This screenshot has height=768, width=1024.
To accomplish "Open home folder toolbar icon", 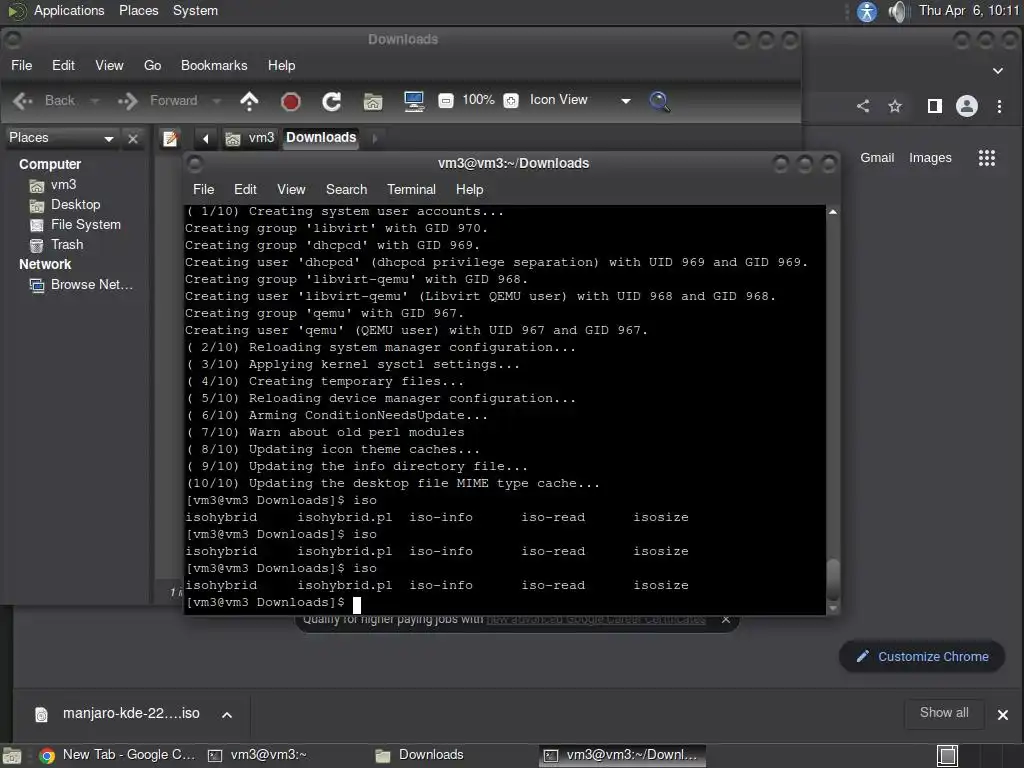I will click(x=372, y=101).
